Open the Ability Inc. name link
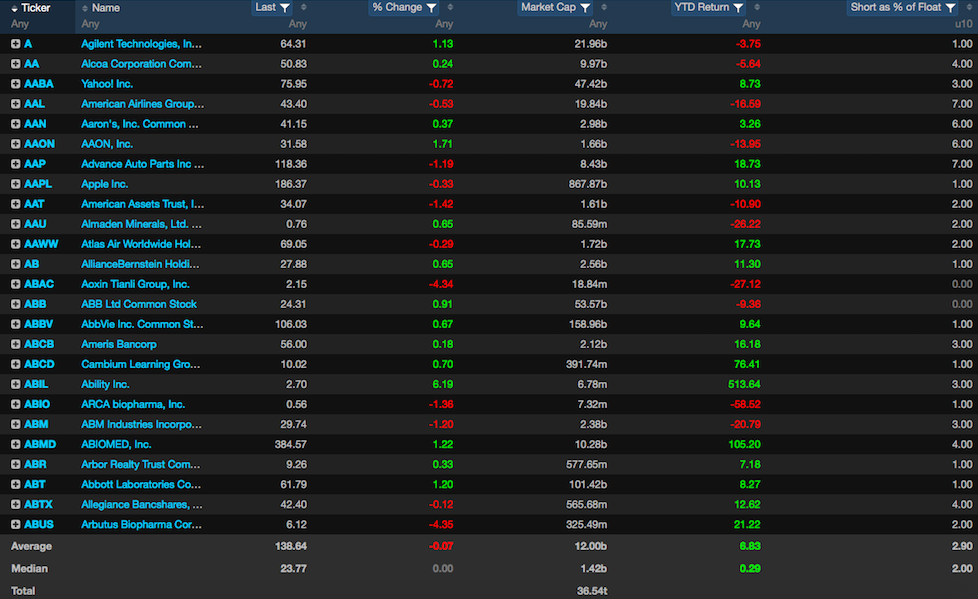 (105, 384)
